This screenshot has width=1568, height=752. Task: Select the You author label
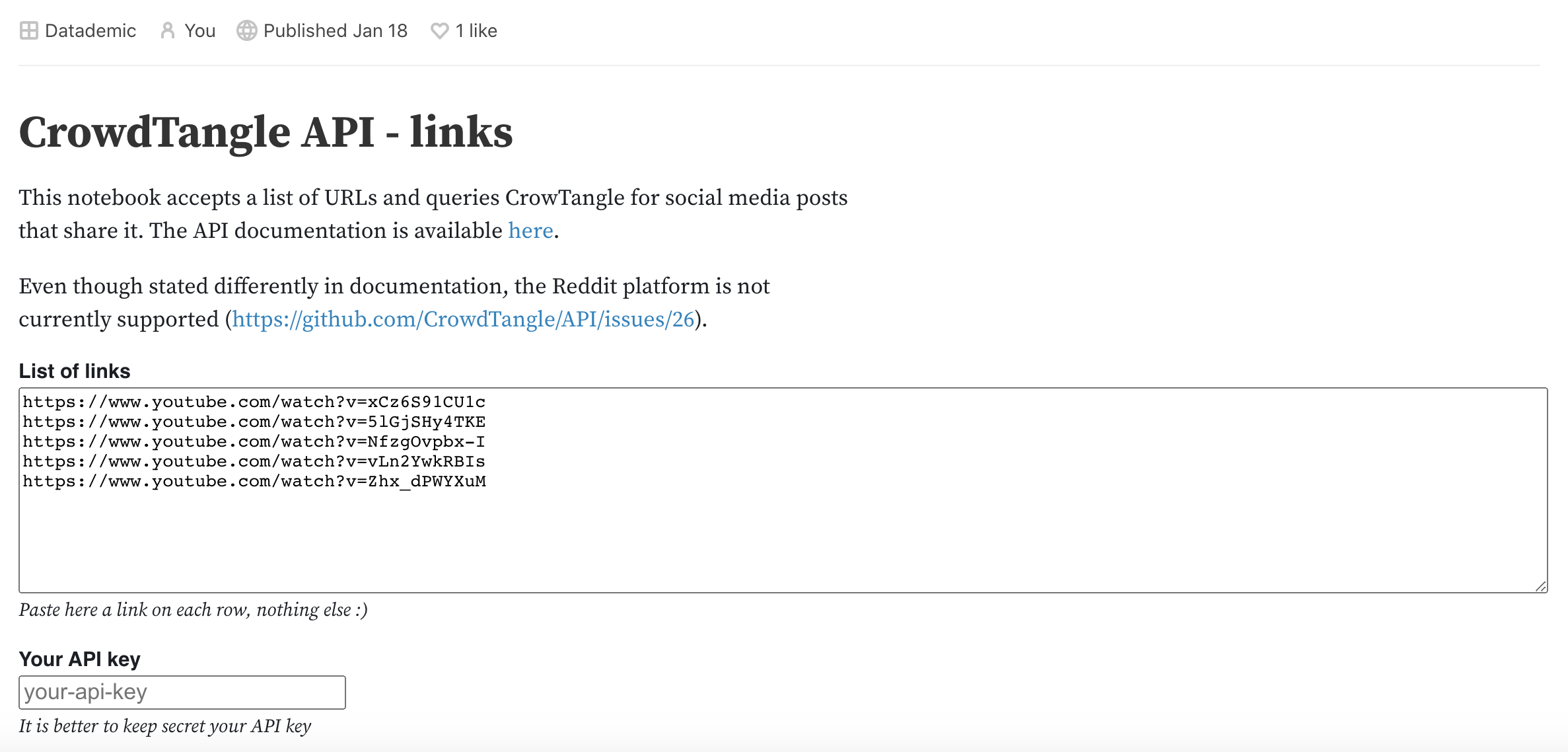tap(200, 31)
